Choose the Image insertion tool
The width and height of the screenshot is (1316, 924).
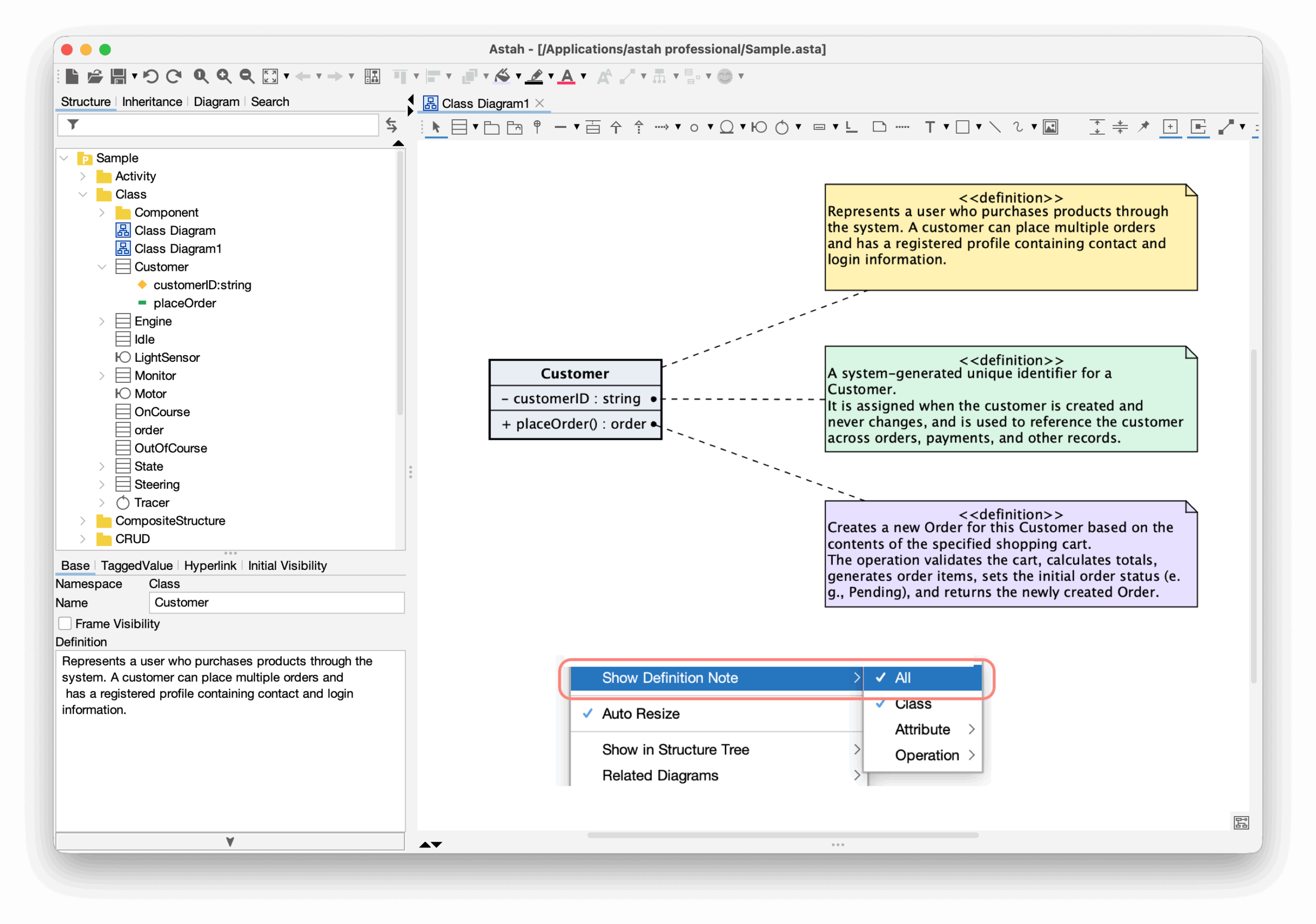(1050, 126)
